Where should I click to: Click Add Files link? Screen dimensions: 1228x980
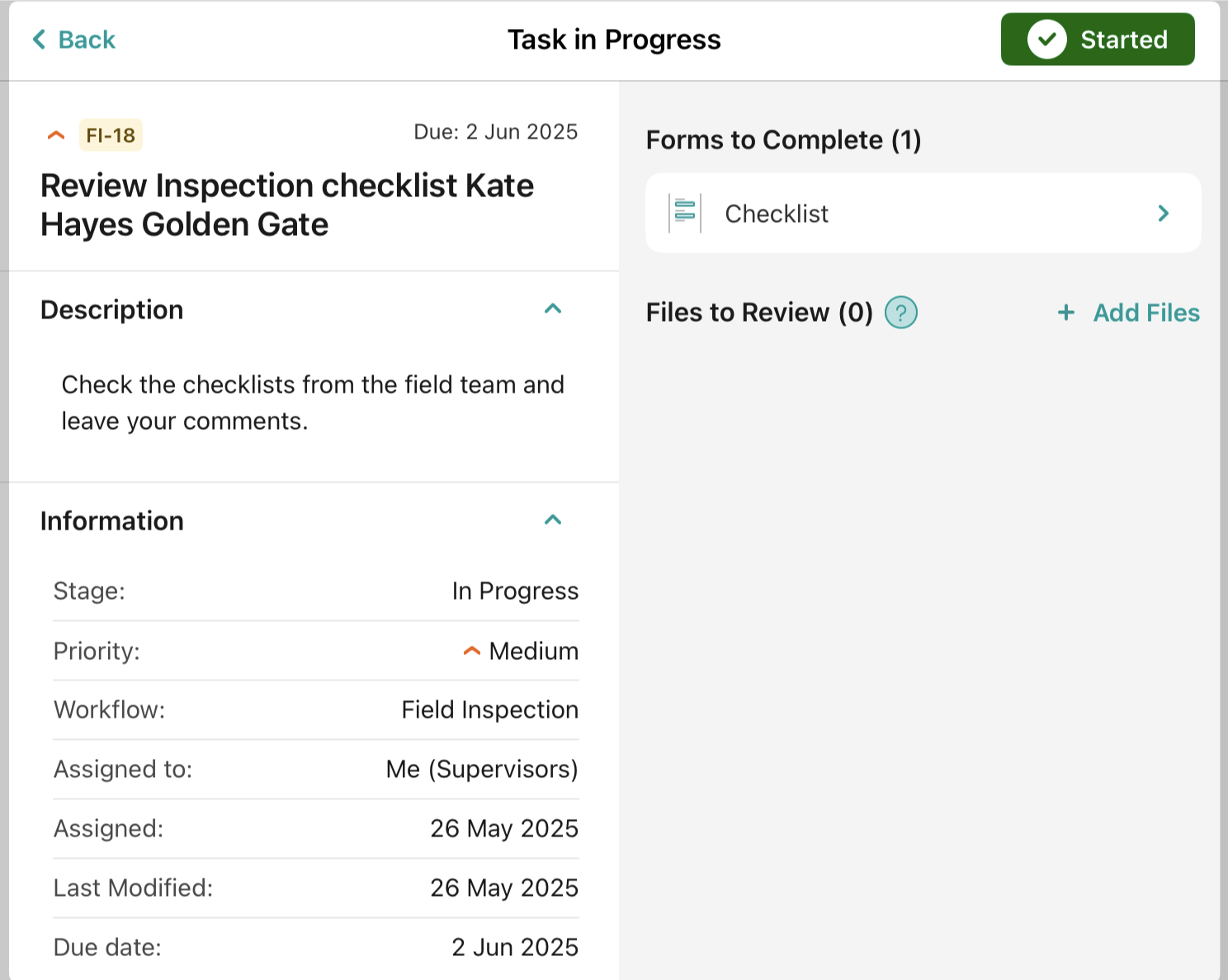1145,313
